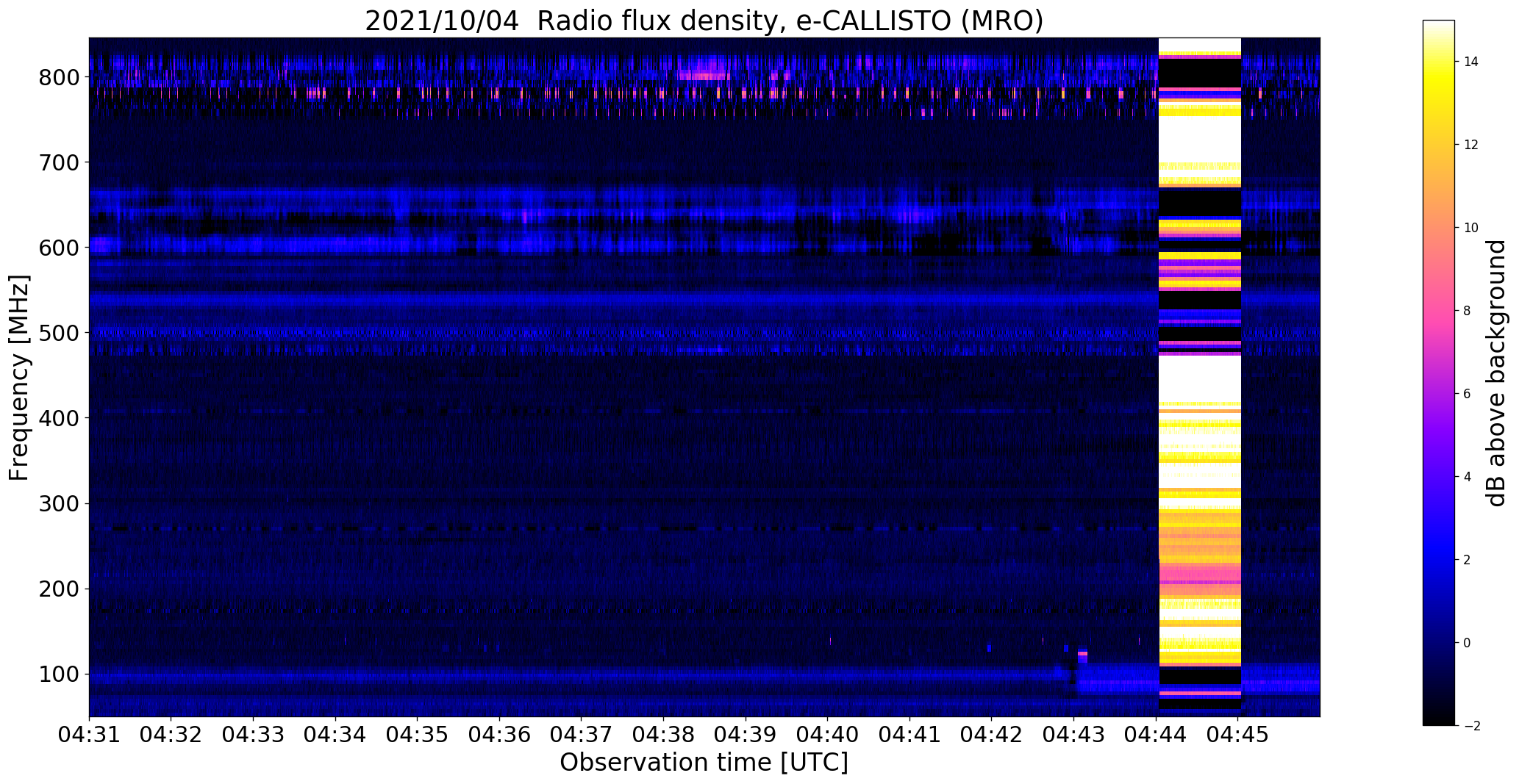The image size is (1519, 784).
Task: Click the colorbar tick label 14
Action: click(x=1471, y=62)
